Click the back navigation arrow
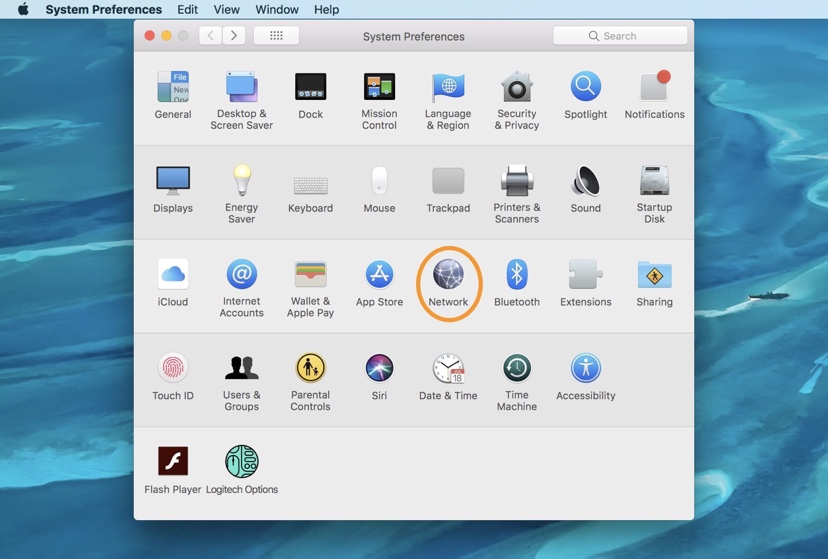 (x=210, y=36)
